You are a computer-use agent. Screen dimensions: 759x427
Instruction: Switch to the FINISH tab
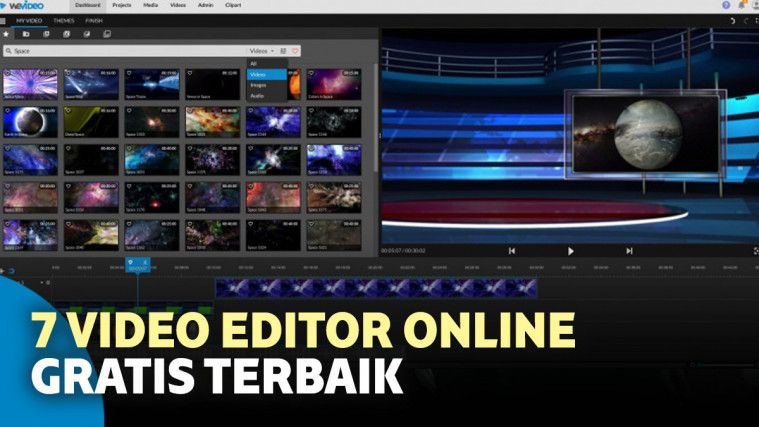94,21
